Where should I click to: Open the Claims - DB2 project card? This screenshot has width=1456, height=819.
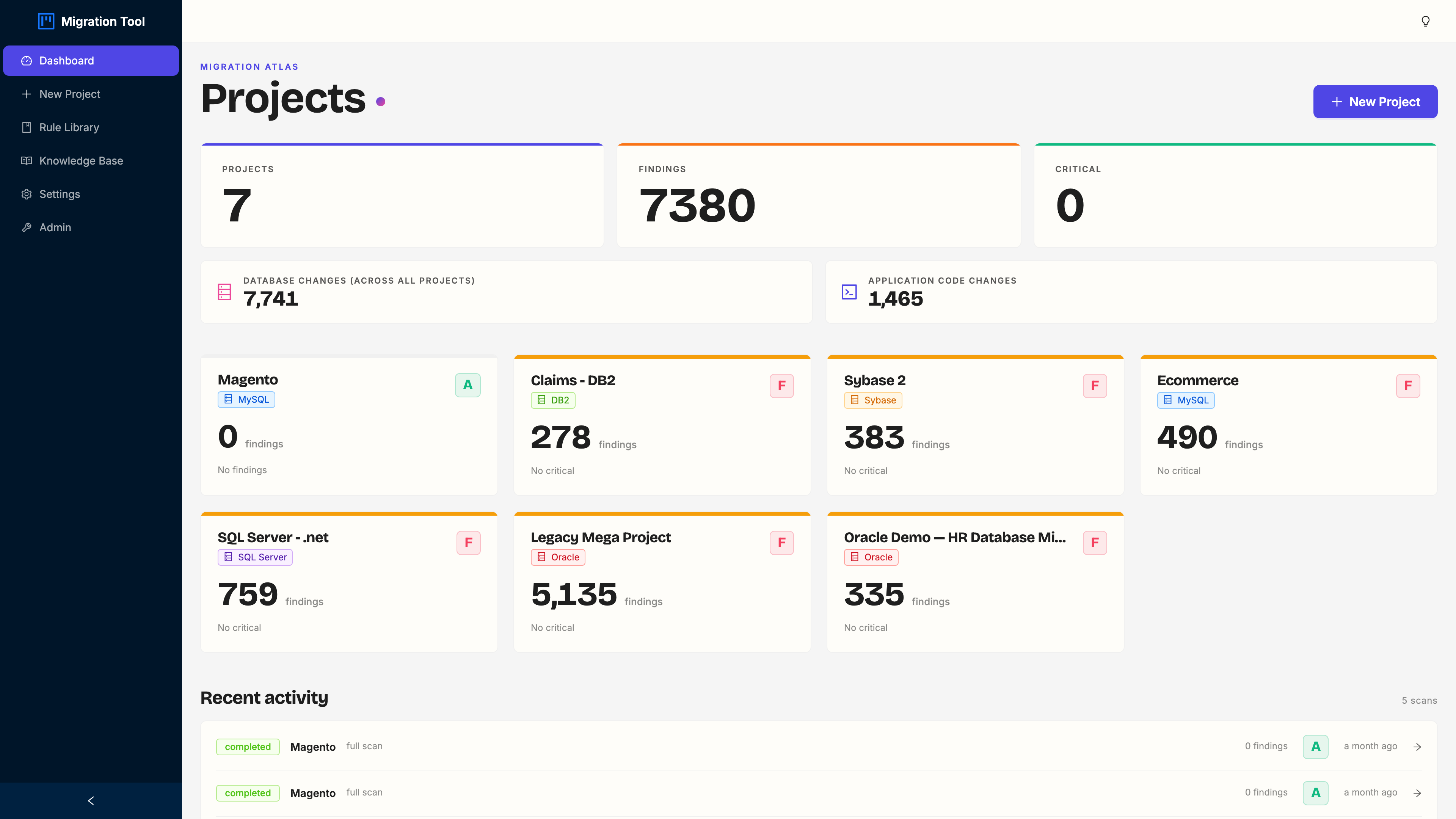[662, 425]
